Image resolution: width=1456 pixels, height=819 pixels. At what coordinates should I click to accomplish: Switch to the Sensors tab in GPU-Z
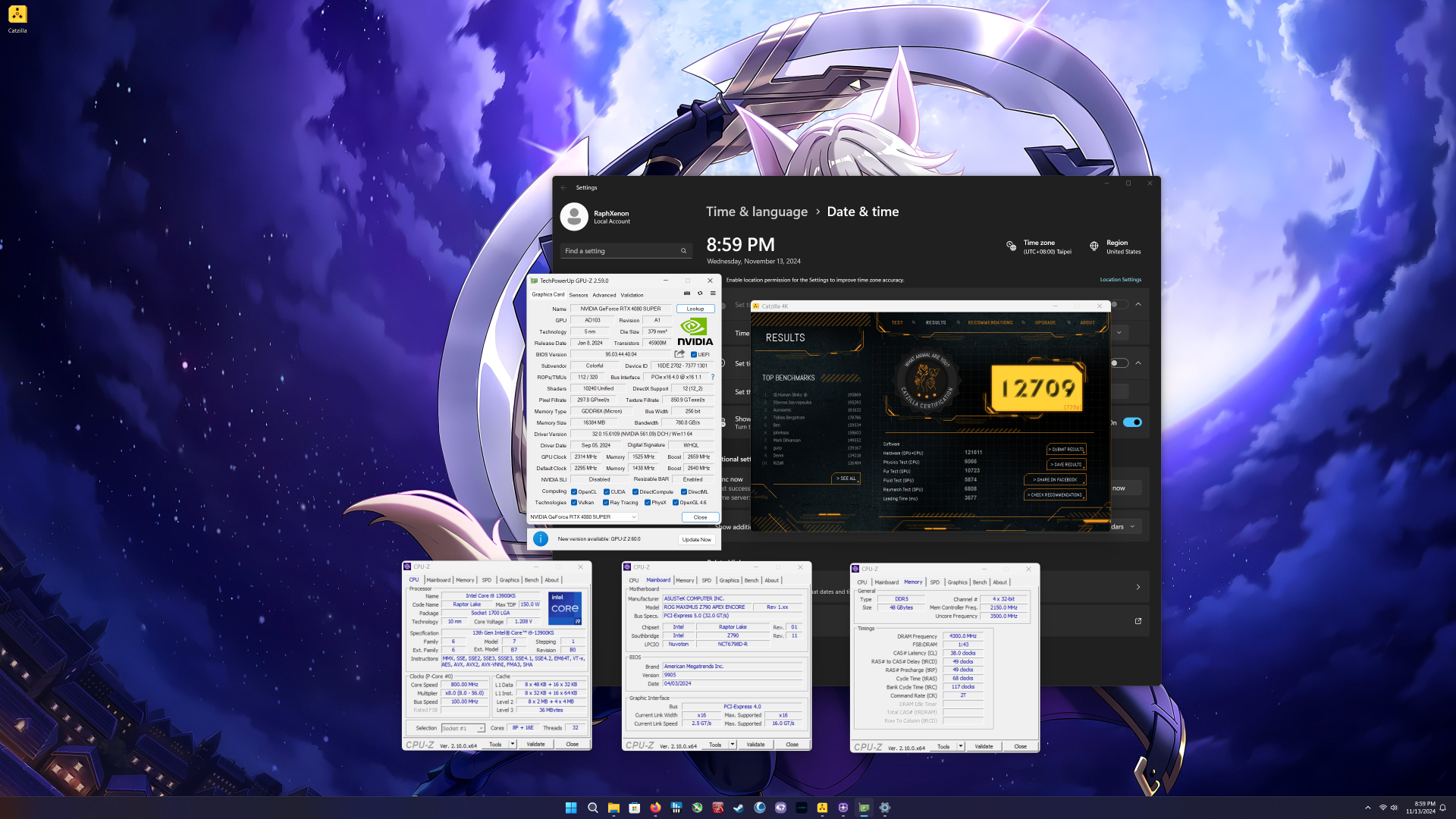[x=579, y=295]
